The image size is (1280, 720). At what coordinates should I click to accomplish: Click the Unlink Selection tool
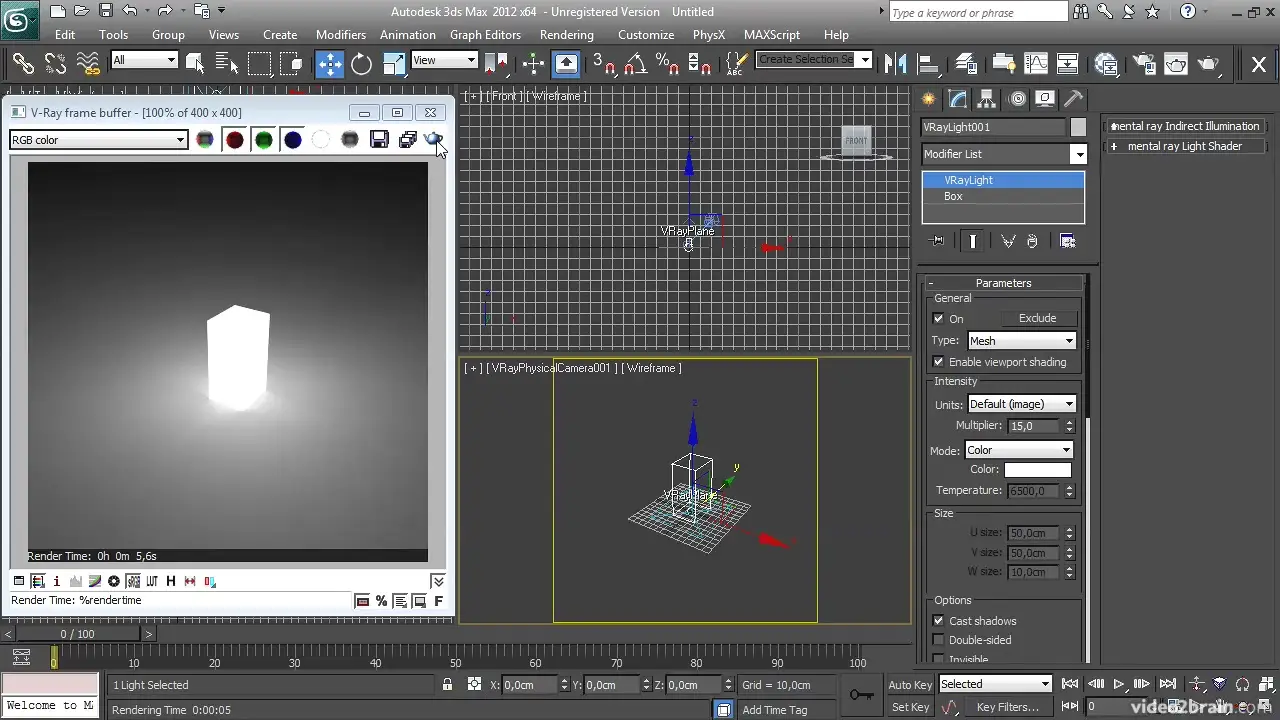(x=55, y=64)
